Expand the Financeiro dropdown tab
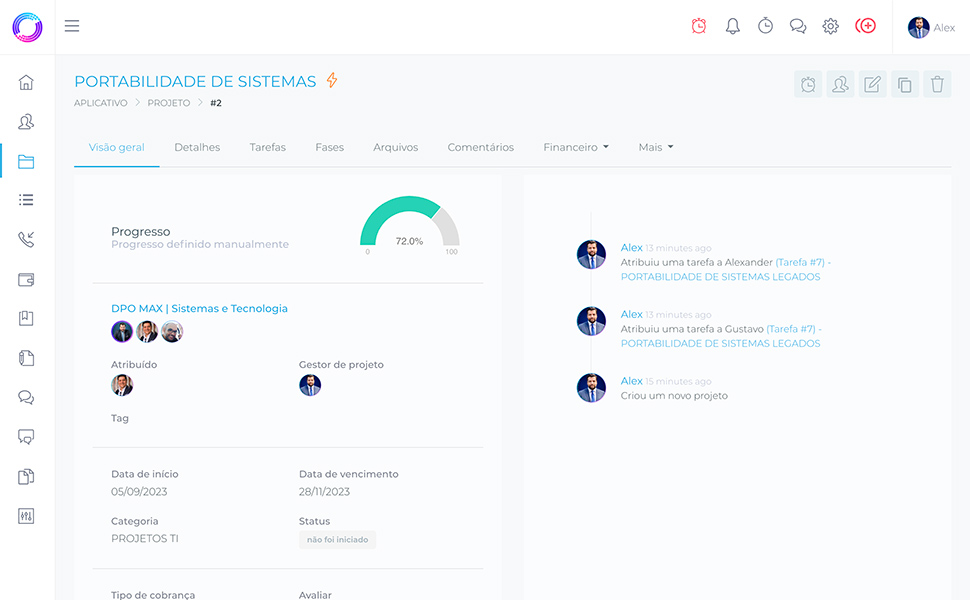Viewport: 970px width, 600px height. point(576,147)
